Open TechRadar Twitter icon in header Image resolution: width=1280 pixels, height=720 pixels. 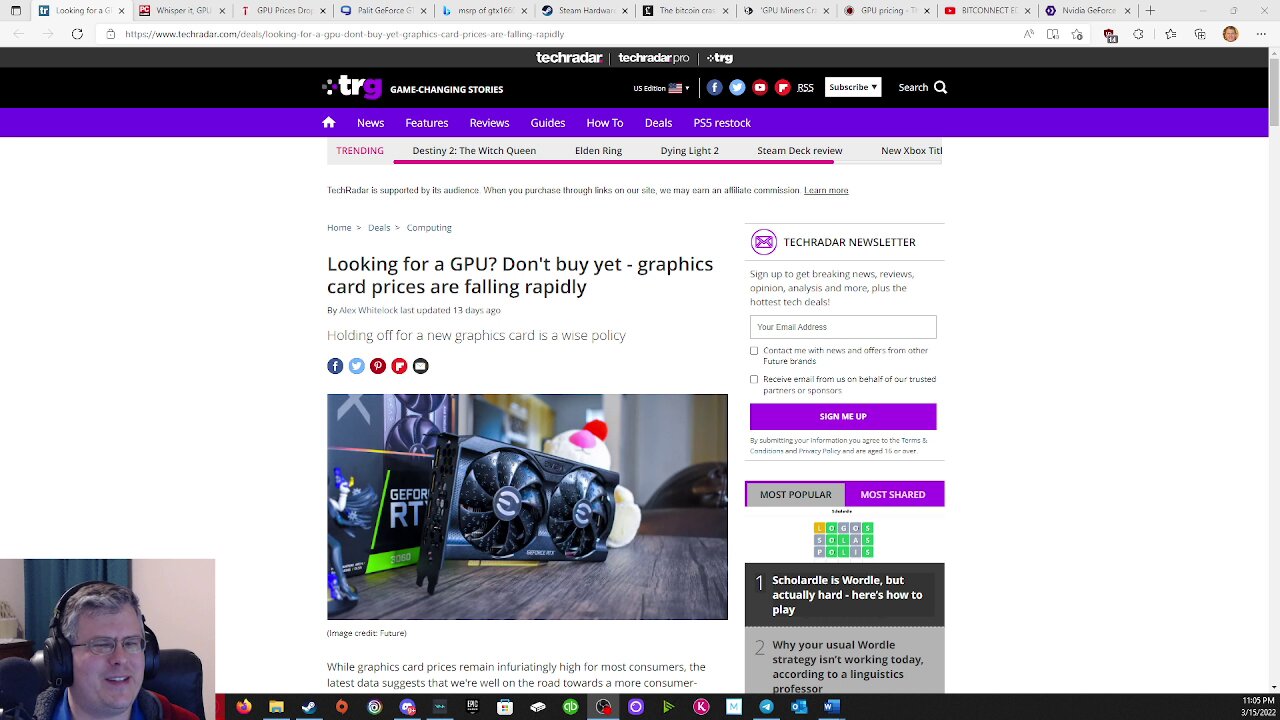tap(737, 87)
